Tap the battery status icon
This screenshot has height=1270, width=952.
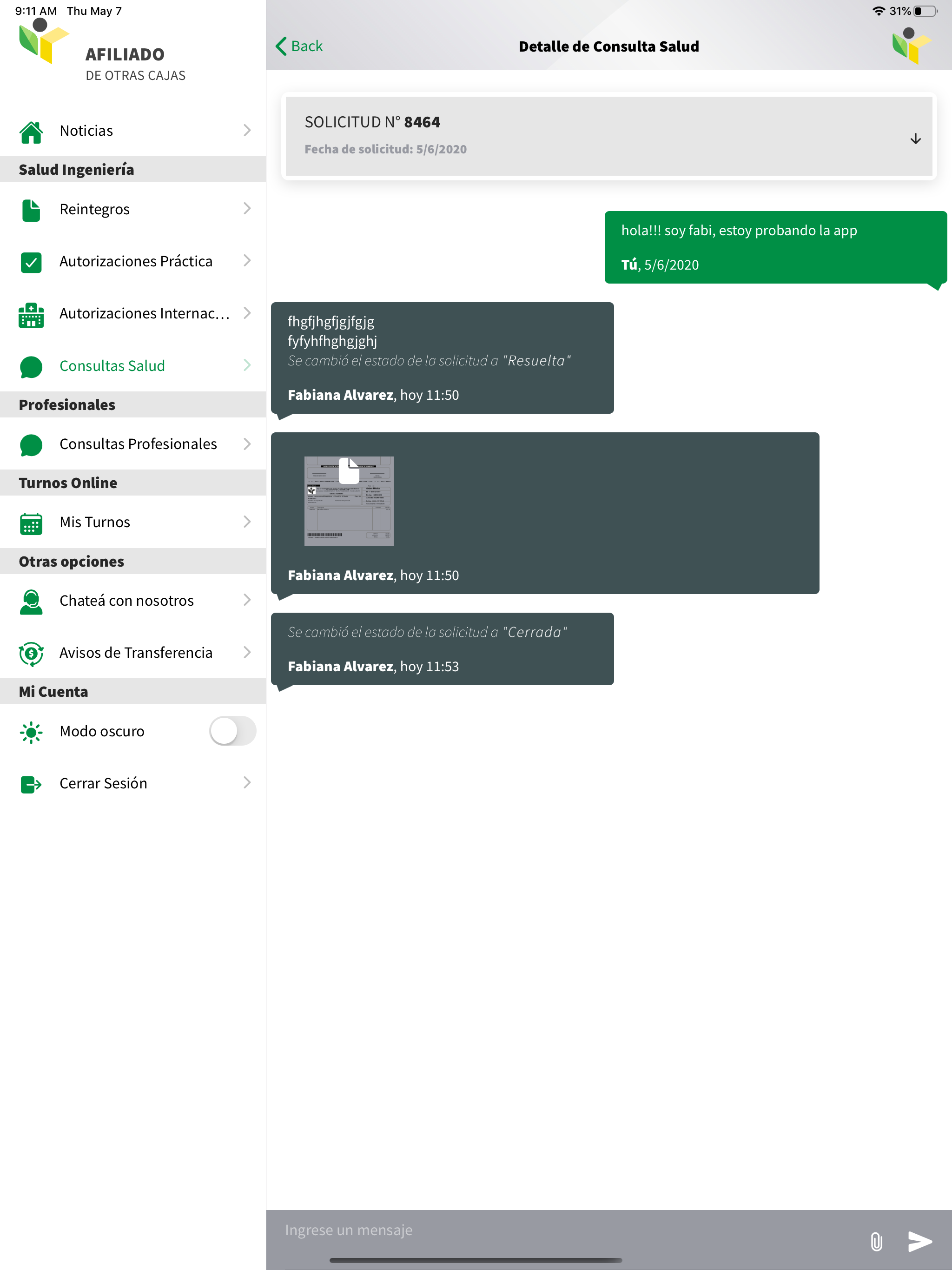(926, 11)
